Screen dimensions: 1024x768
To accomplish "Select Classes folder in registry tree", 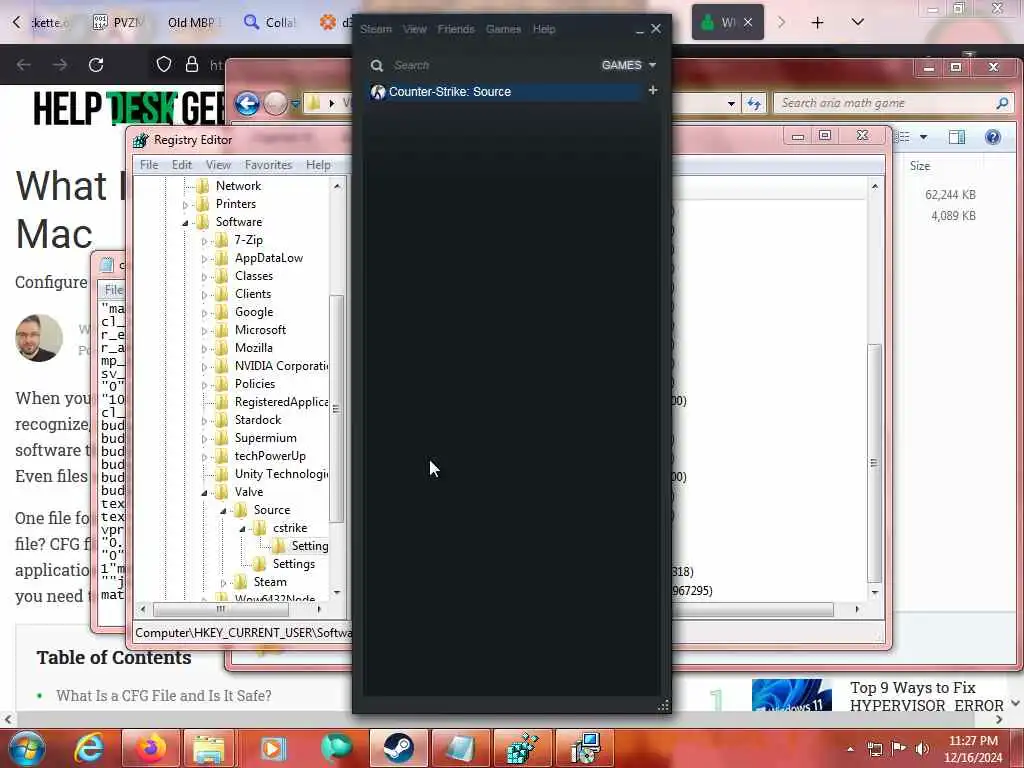I will 253,276.
